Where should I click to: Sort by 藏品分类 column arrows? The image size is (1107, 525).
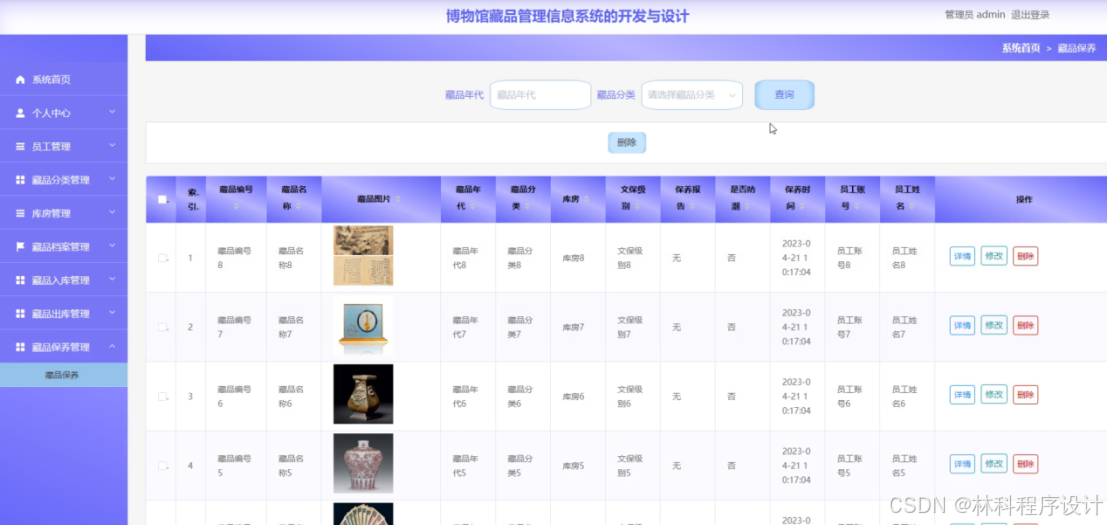[527, 206]
